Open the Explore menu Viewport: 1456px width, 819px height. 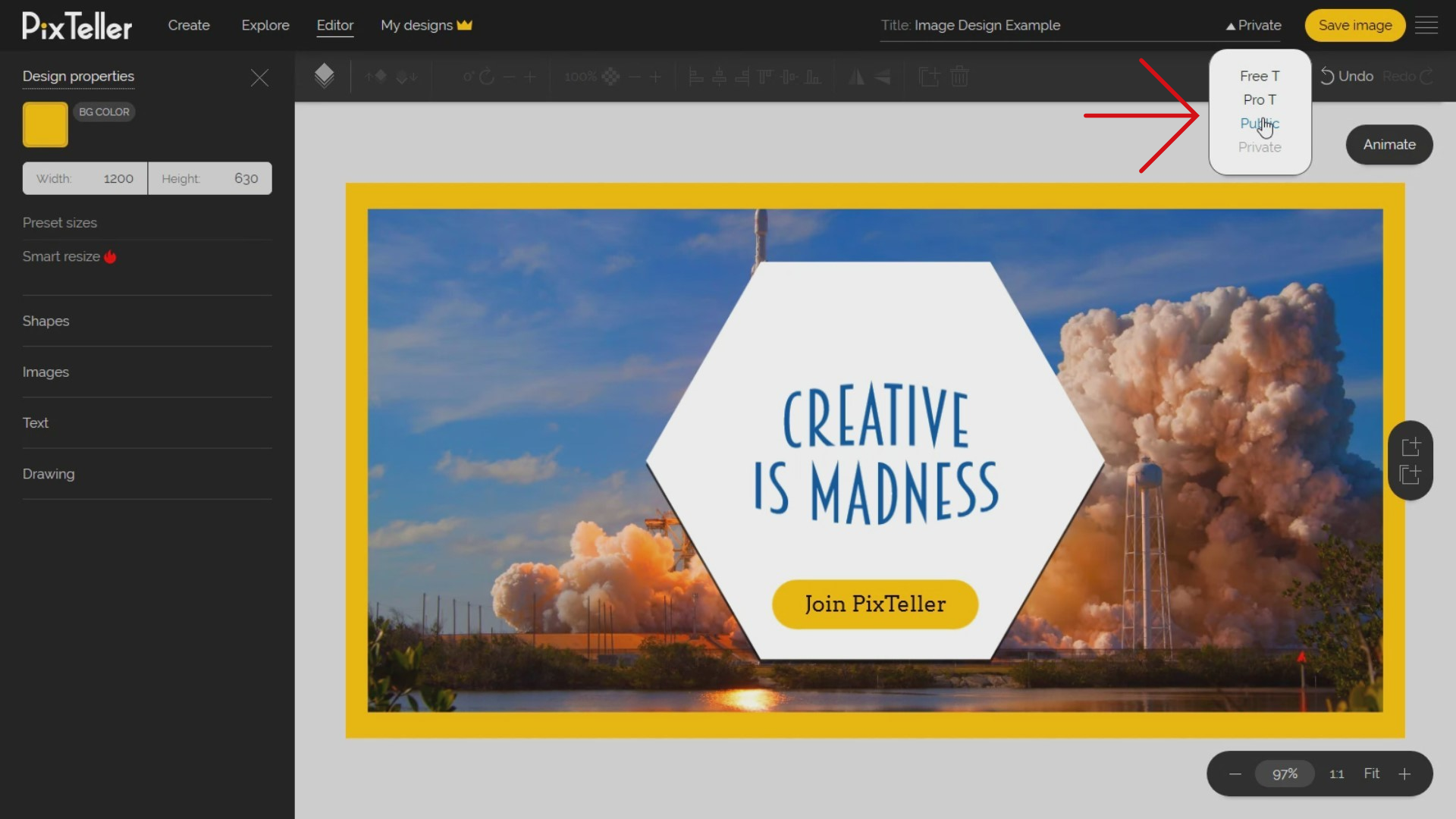coord(265,25)
